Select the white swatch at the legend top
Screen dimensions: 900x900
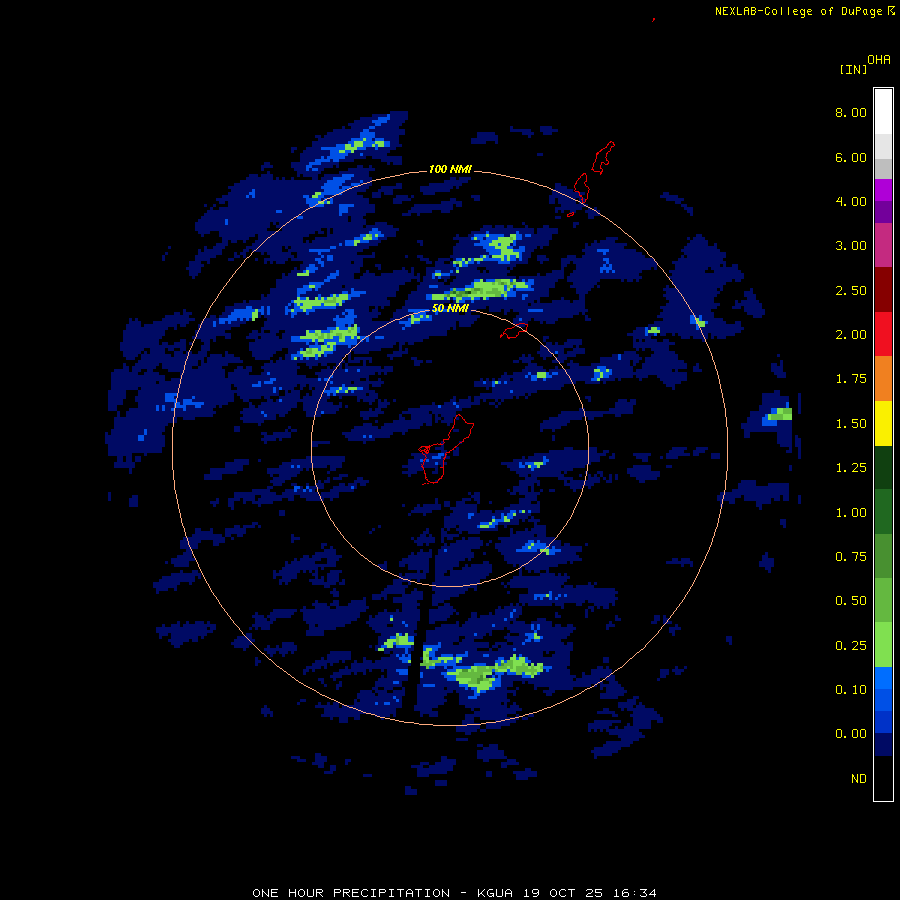coord(883,112)
